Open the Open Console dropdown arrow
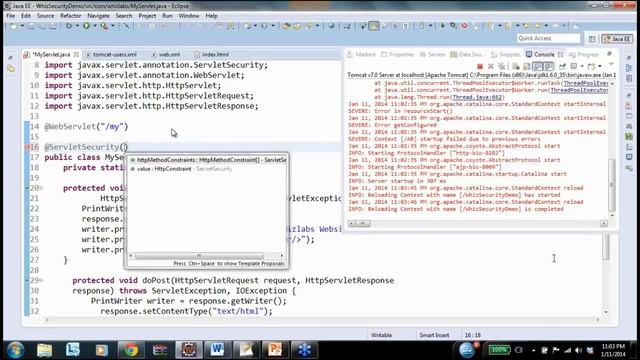The image size is (640, 360). tap(600, 66)
